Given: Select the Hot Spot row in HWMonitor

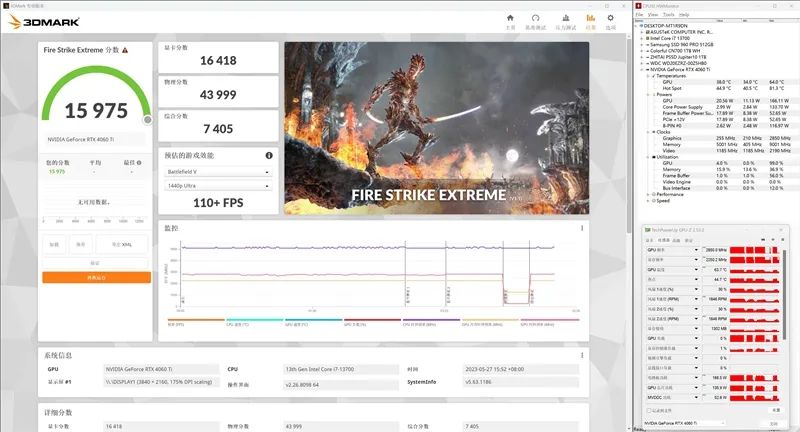Looking at the screenshot, I should point(723,88).
